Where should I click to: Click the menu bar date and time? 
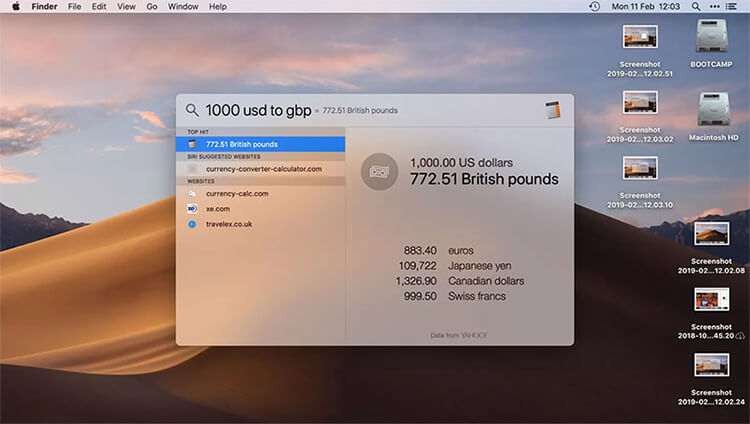pos(645,6)
